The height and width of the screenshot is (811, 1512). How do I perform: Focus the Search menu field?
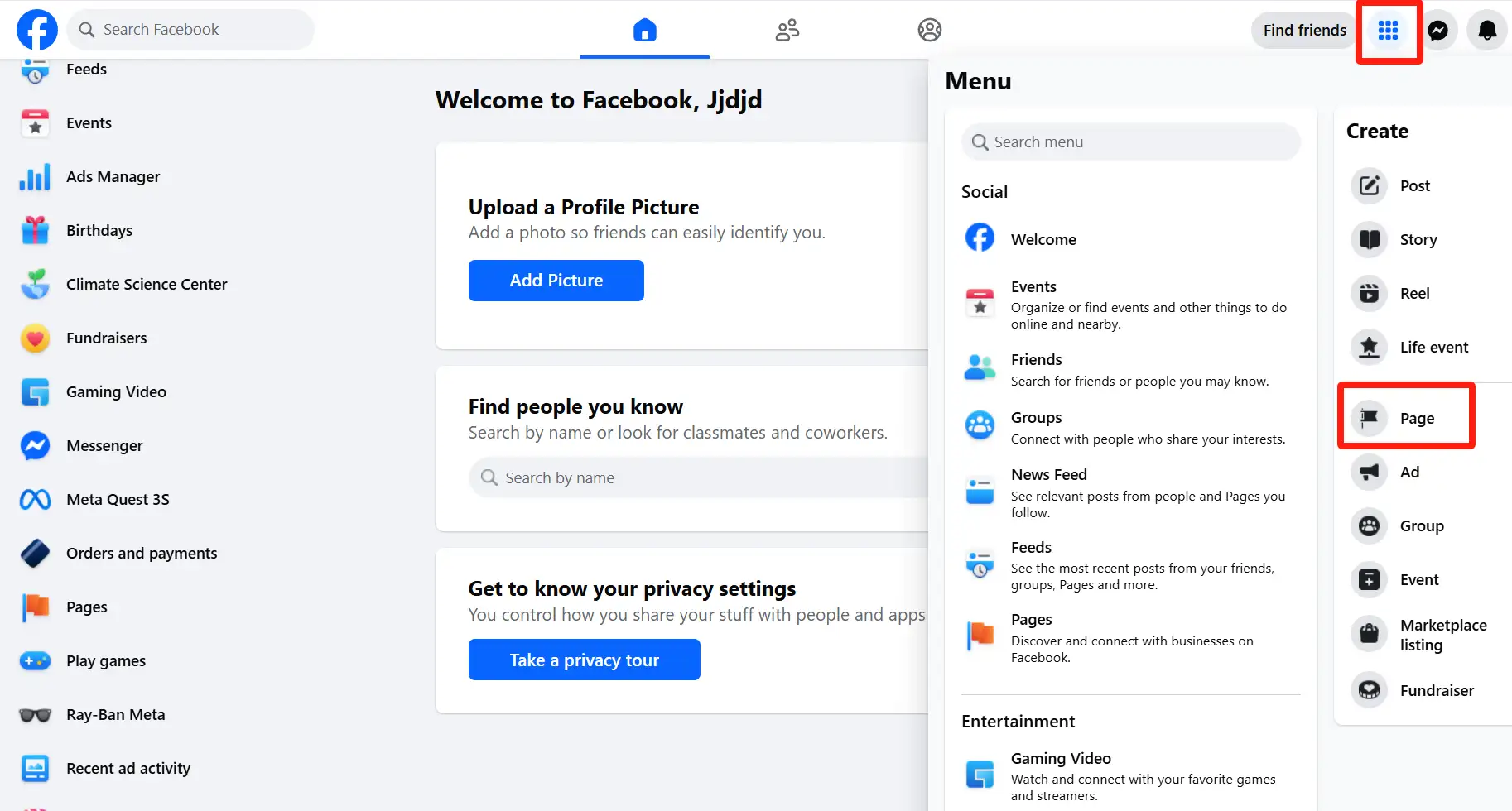tap(1130, 142)
